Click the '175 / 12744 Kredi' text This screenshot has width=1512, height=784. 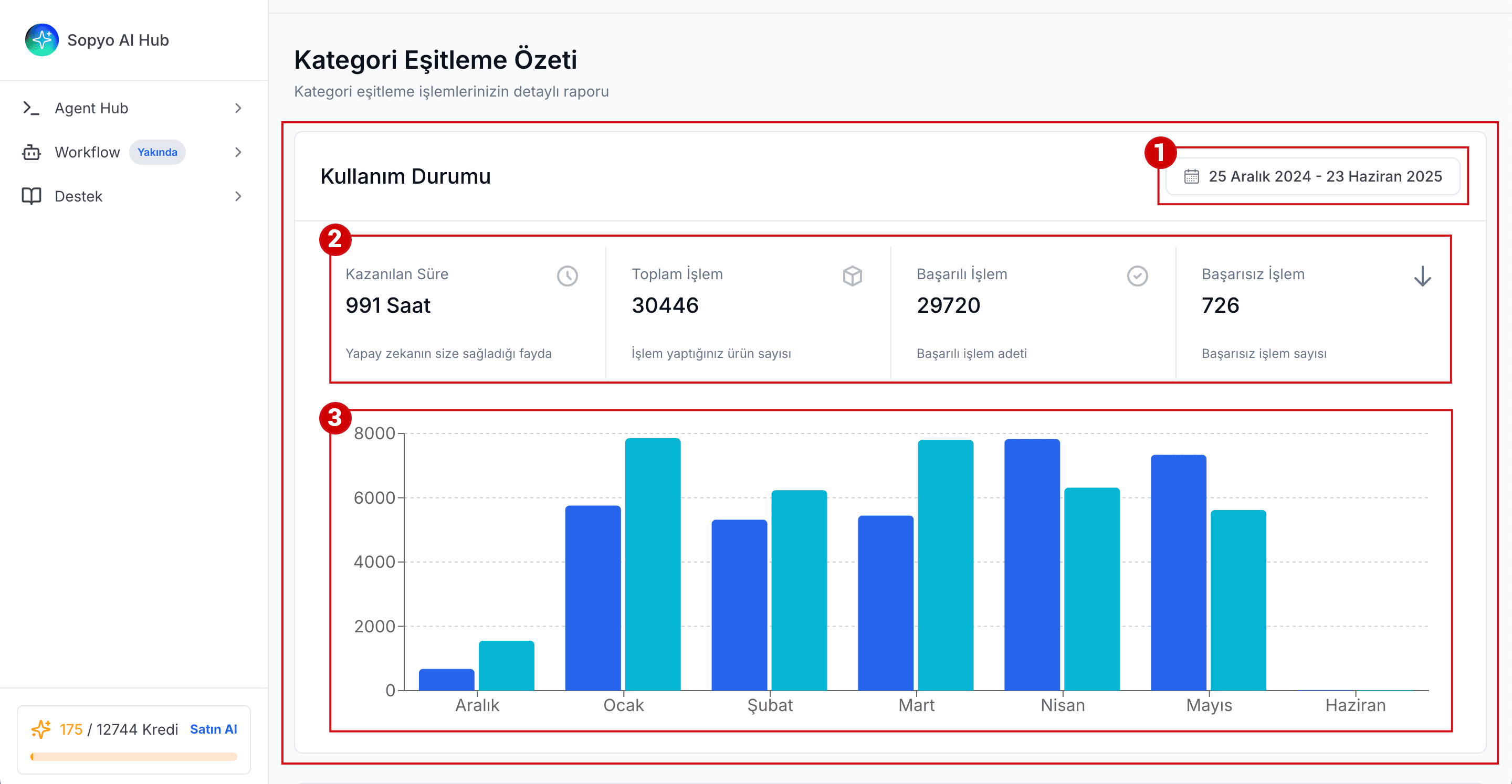(119, 729)
